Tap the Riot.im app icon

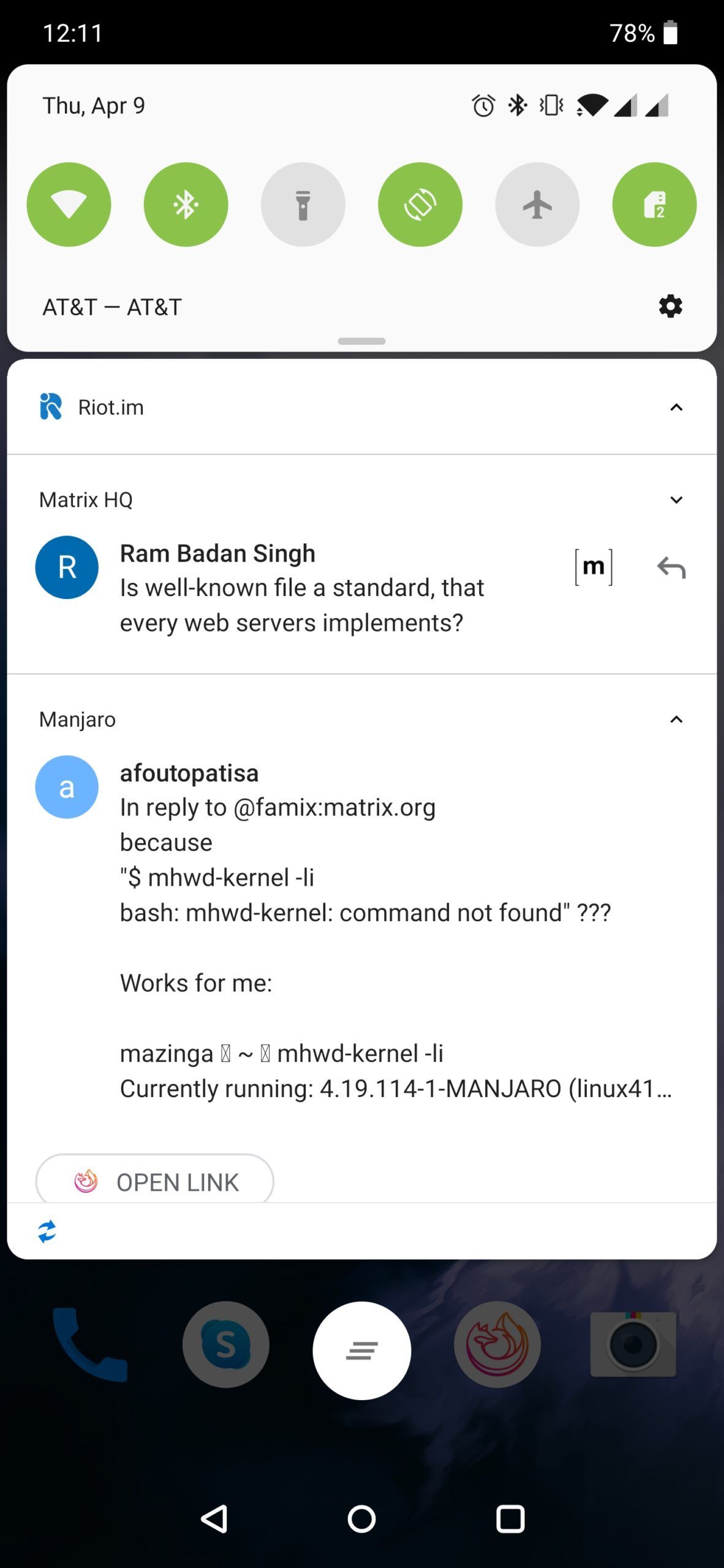point(51,407)
